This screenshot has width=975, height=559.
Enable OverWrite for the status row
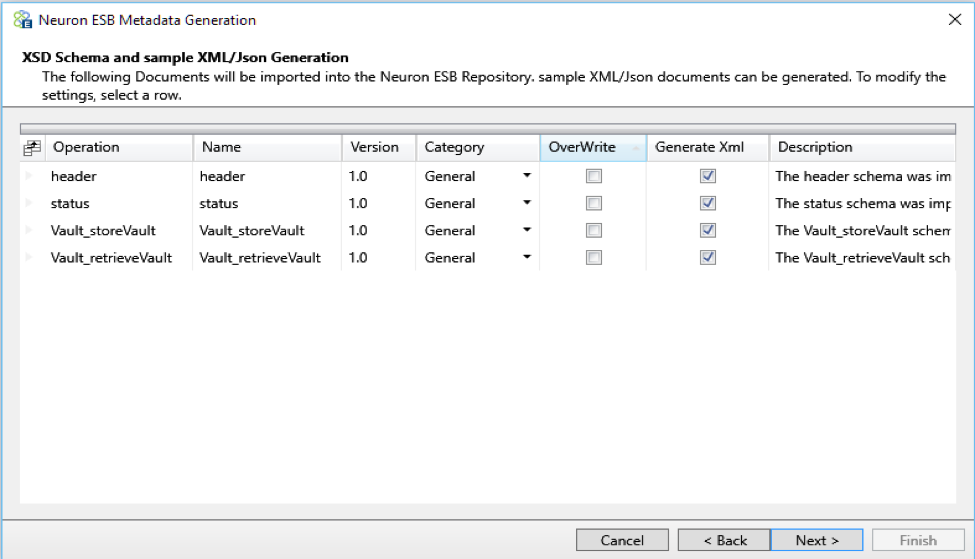(x=594, y=203)
